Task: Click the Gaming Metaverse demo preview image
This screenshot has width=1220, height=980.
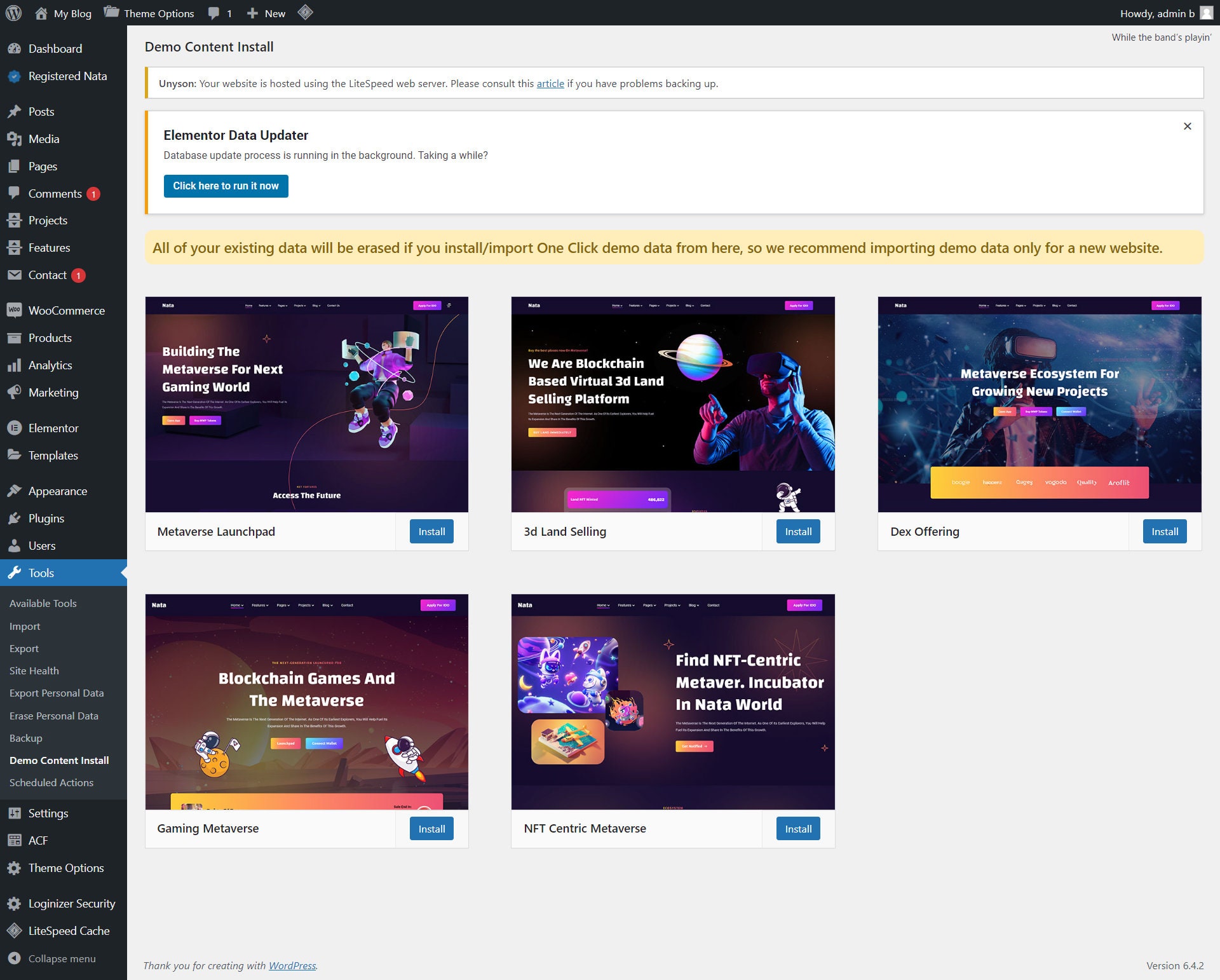Action: pos(307,701)
